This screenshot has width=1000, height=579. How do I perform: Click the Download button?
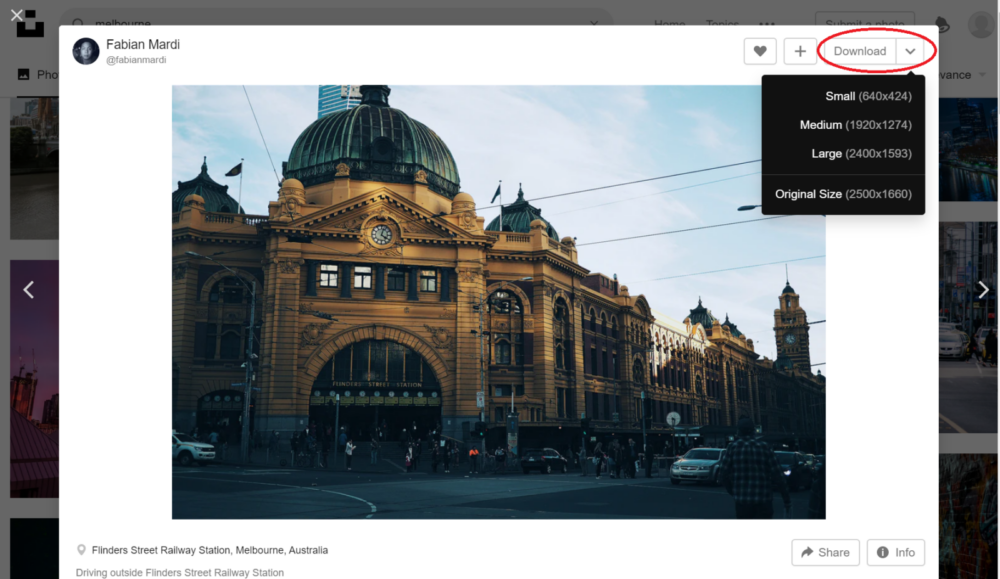pos(860,51)
